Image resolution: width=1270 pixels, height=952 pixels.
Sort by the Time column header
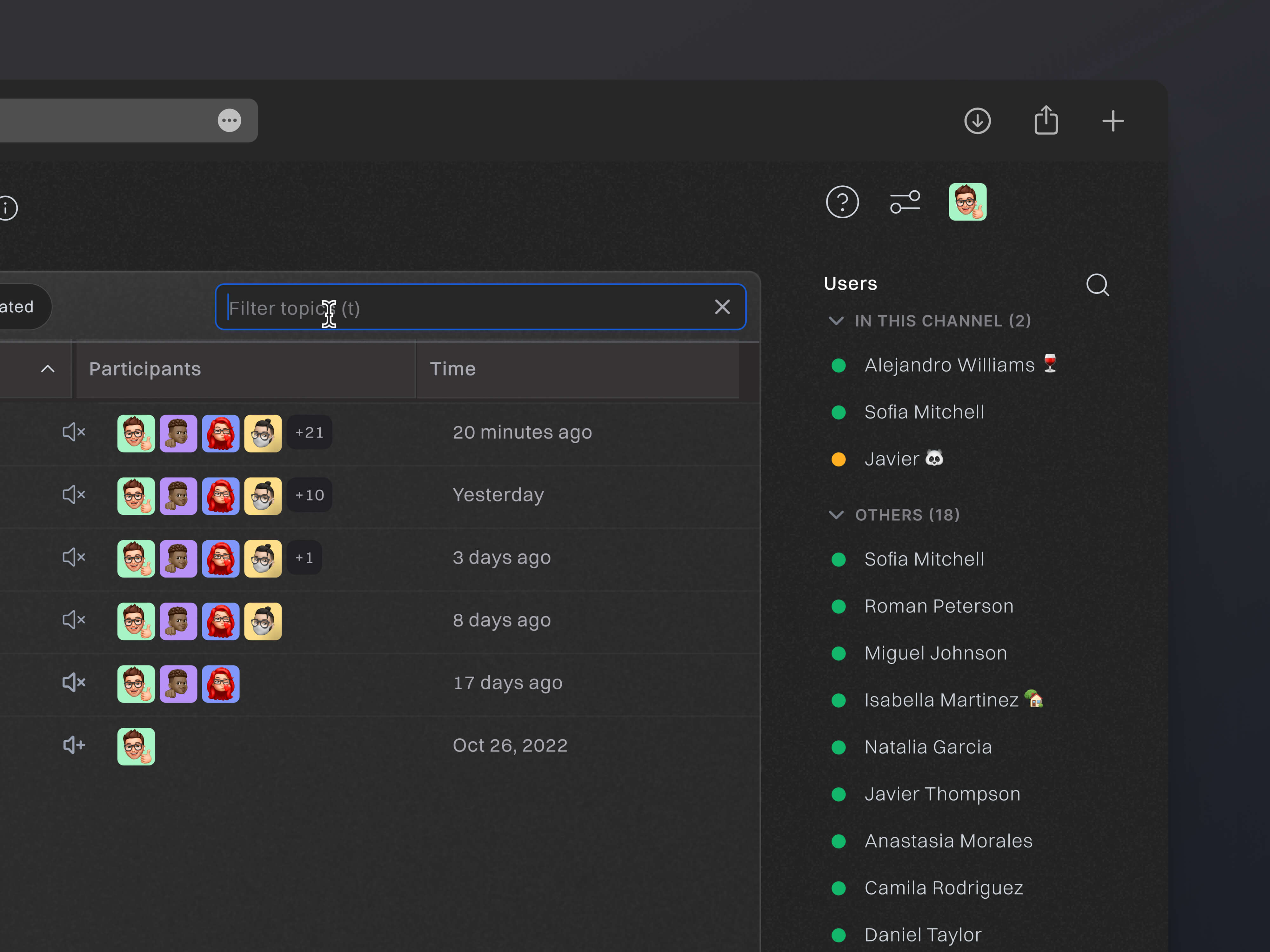tap(452, 369)
